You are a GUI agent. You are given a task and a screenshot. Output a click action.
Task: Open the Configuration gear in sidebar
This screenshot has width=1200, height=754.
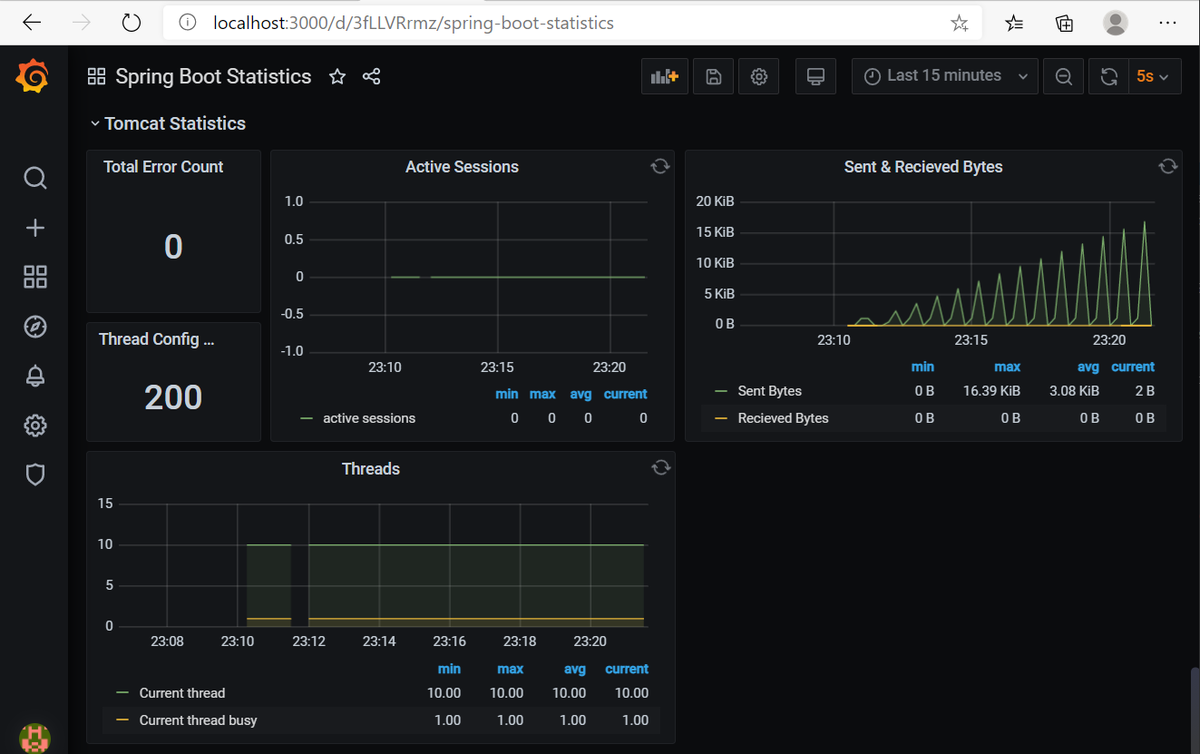click(x=35, y=425)
